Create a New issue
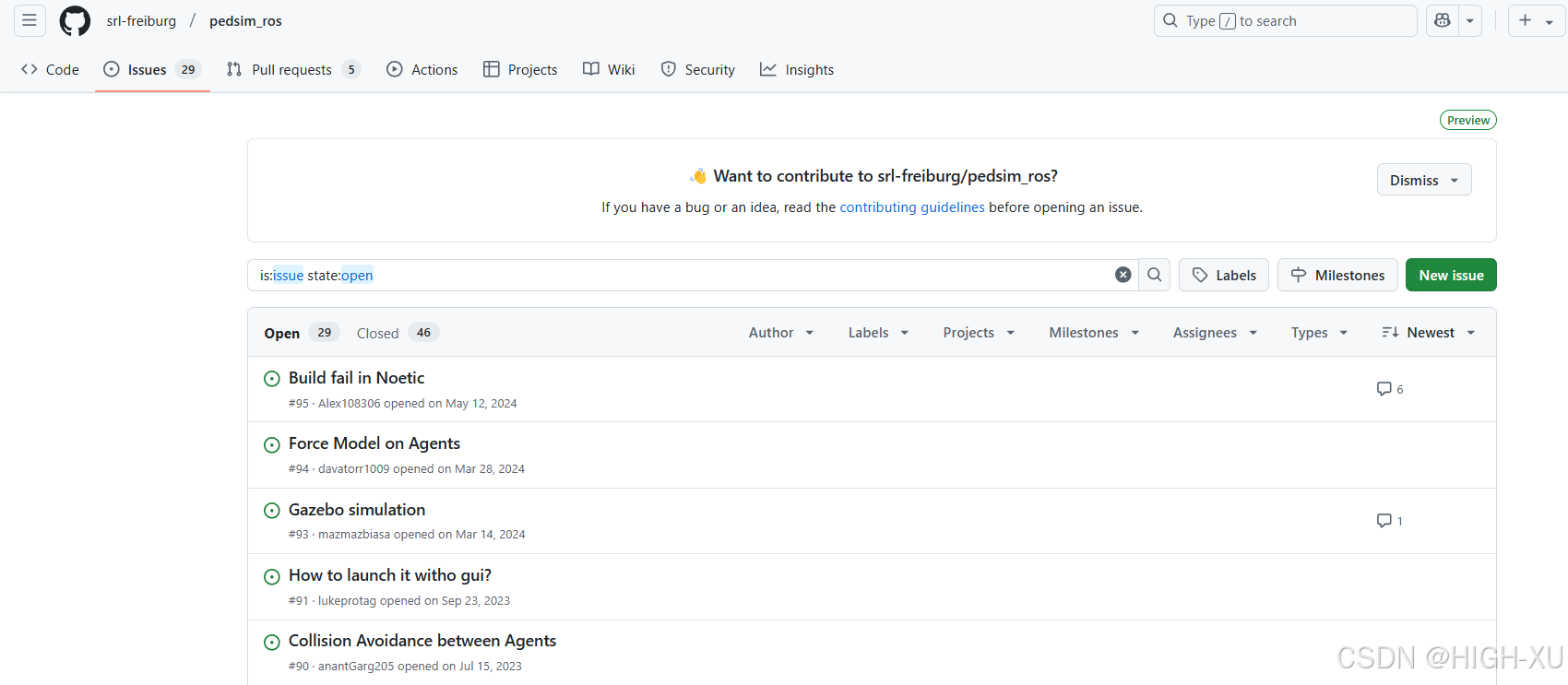This screenshot has height=685, width=1568. click(x=1451, y=275)
